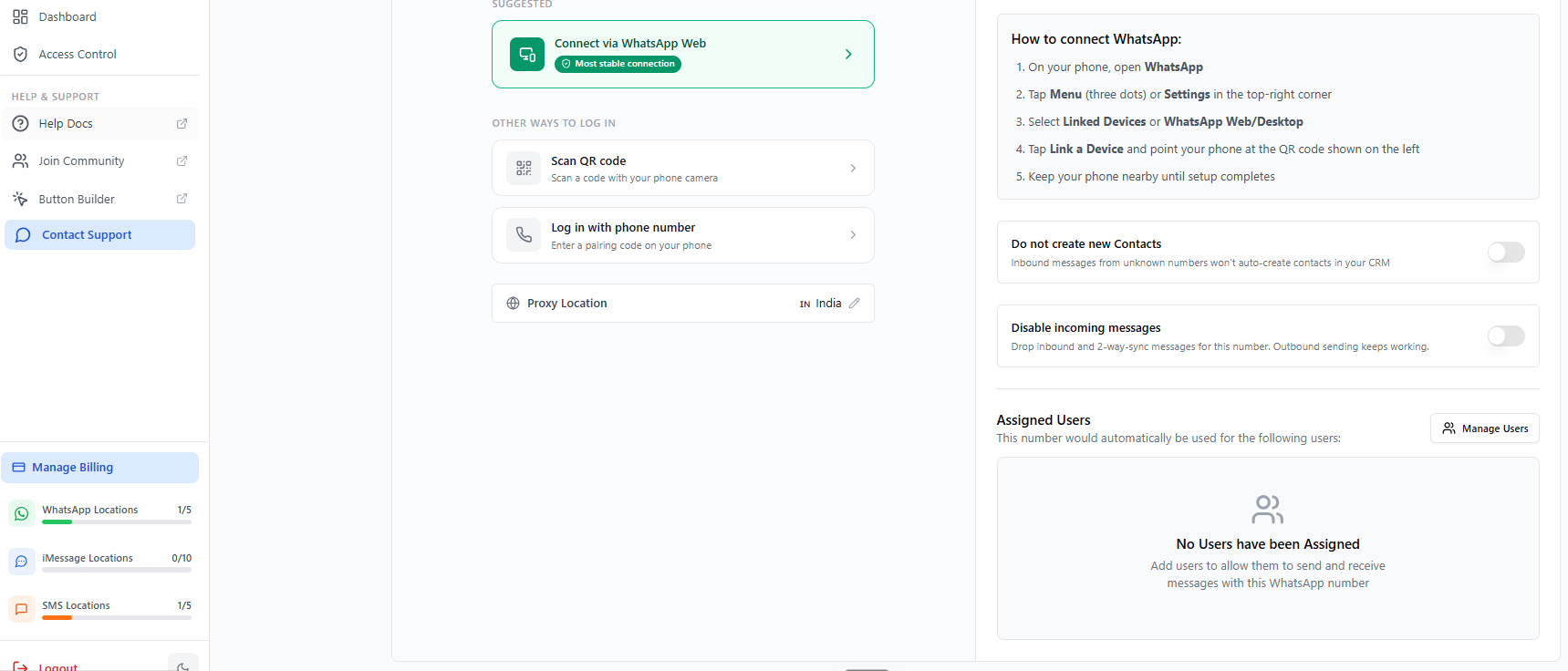Screen dimensions: 1568x671
Task: Click the SMS Locations 1/5 count
Action: pyautogui.click(x=184, y=605)
